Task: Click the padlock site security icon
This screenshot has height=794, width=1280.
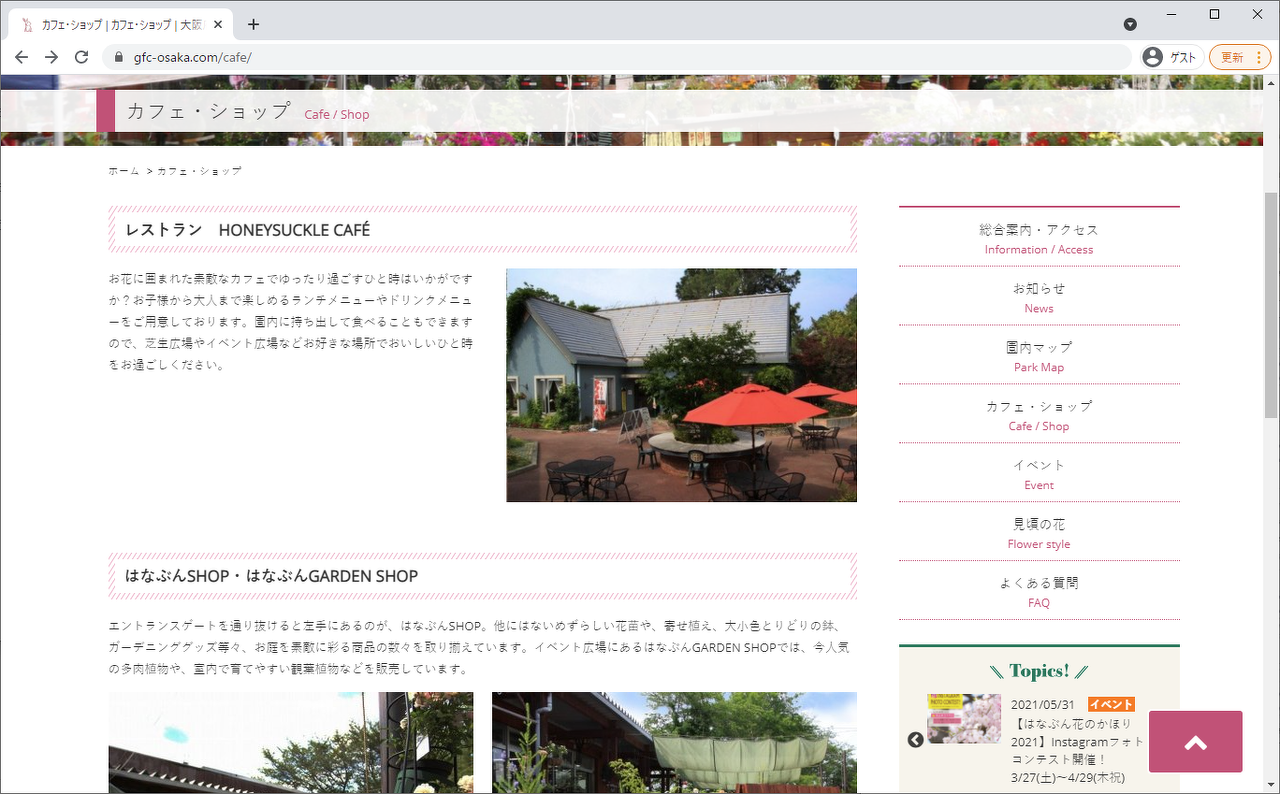Action: coord(119,57)
